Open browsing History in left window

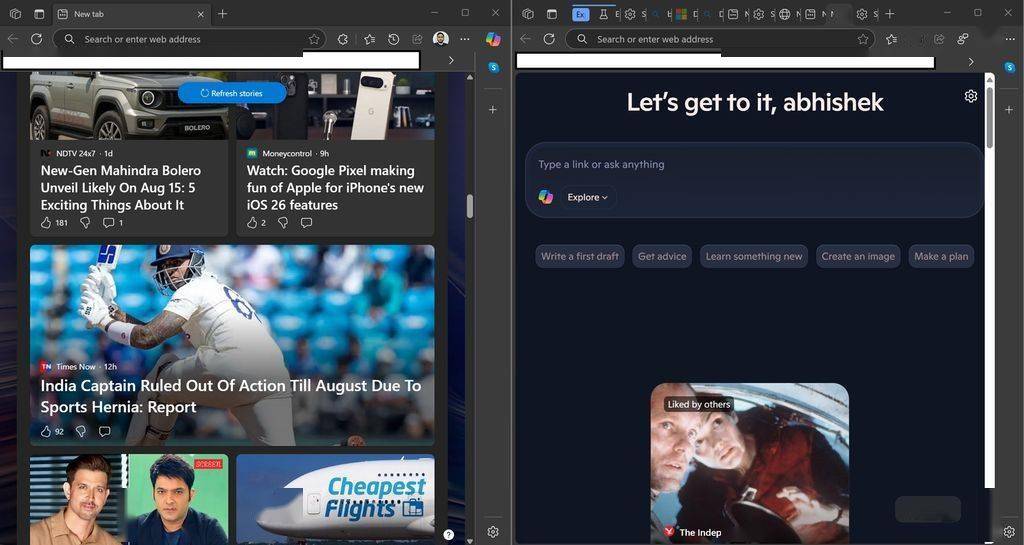393,39
